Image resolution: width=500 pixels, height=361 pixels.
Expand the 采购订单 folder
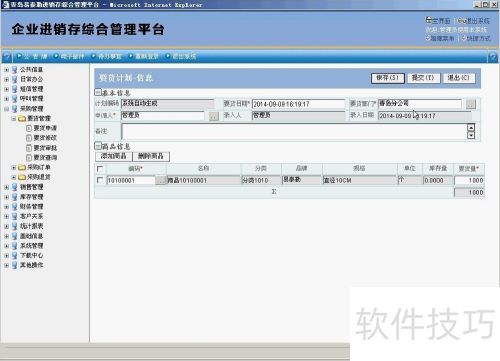14,167
